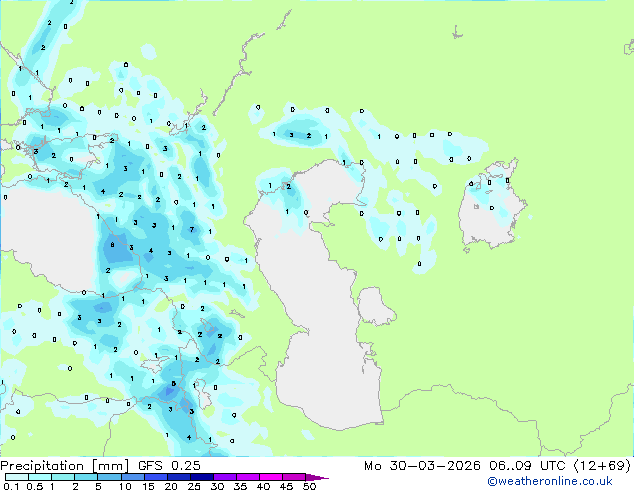Click the legend value "15"
The image size is (634, 490).
tap(148, 486)
